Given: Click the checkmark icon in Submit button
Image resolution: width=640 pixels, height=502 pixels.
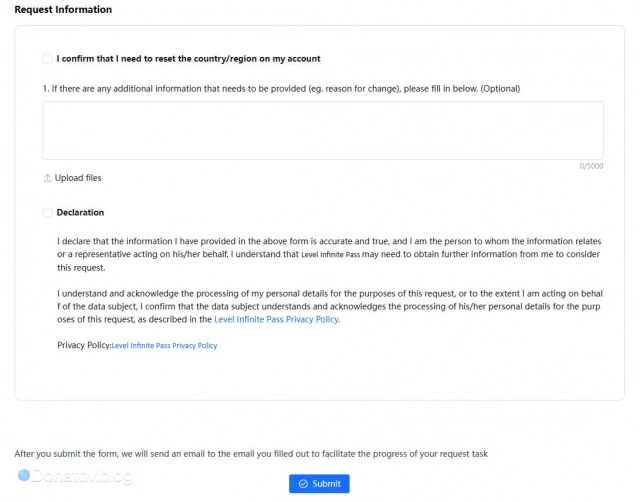Looking at the screenshot, I should [x=303, y=484].
